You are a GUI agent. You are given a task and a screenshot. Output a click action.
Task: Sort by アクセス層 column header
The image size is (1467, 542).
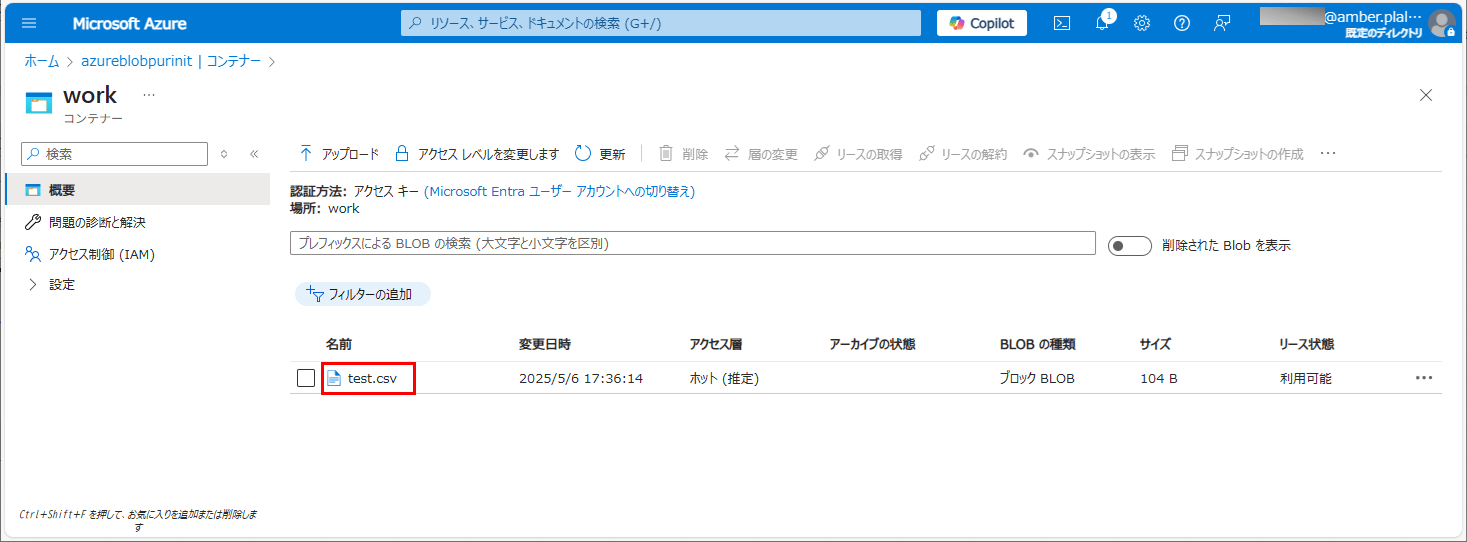(x=716, y=344)
